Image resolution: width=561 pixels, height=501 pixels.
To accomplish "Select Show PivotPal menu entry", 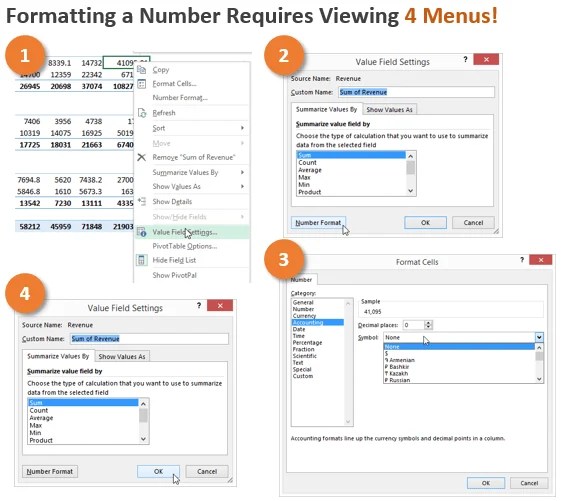I will [174, 275].
